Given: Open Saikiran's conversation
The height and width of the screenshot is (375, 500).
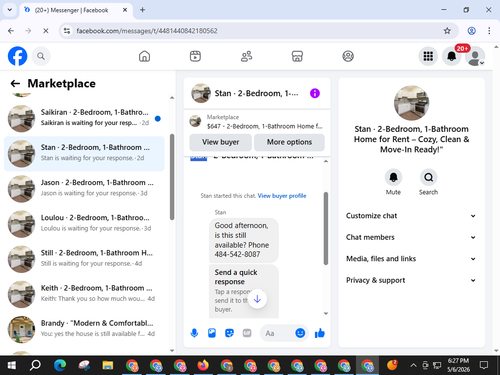Looking at the screenshot, I should pyautogui.click(x=84, y=119).
